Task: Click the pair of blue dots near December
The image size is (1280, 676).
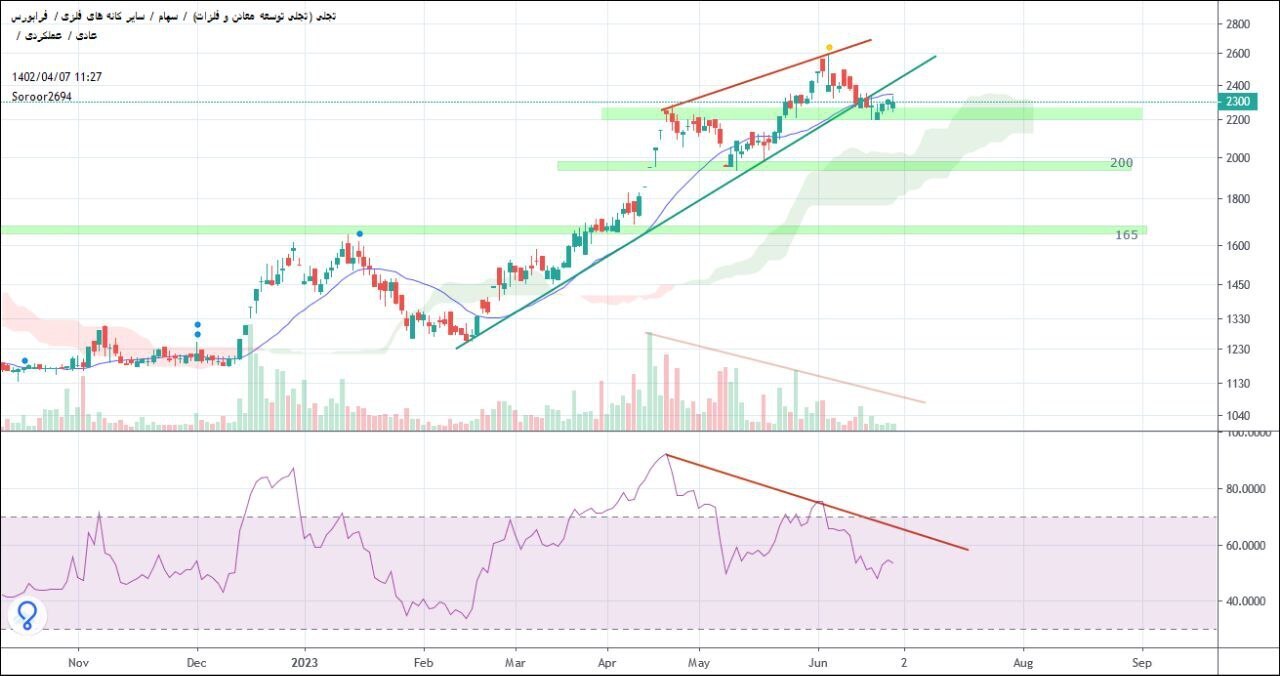Action: (198, 329)
